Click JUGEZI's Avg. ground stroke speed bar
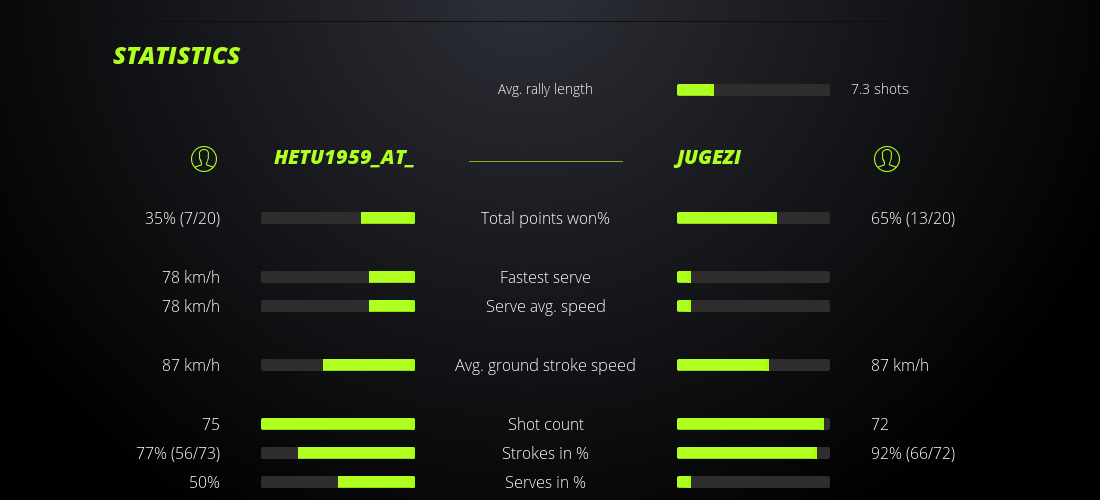Viewport: 1100px width, 500px height. pyautogui.click(x=753, y=365)
